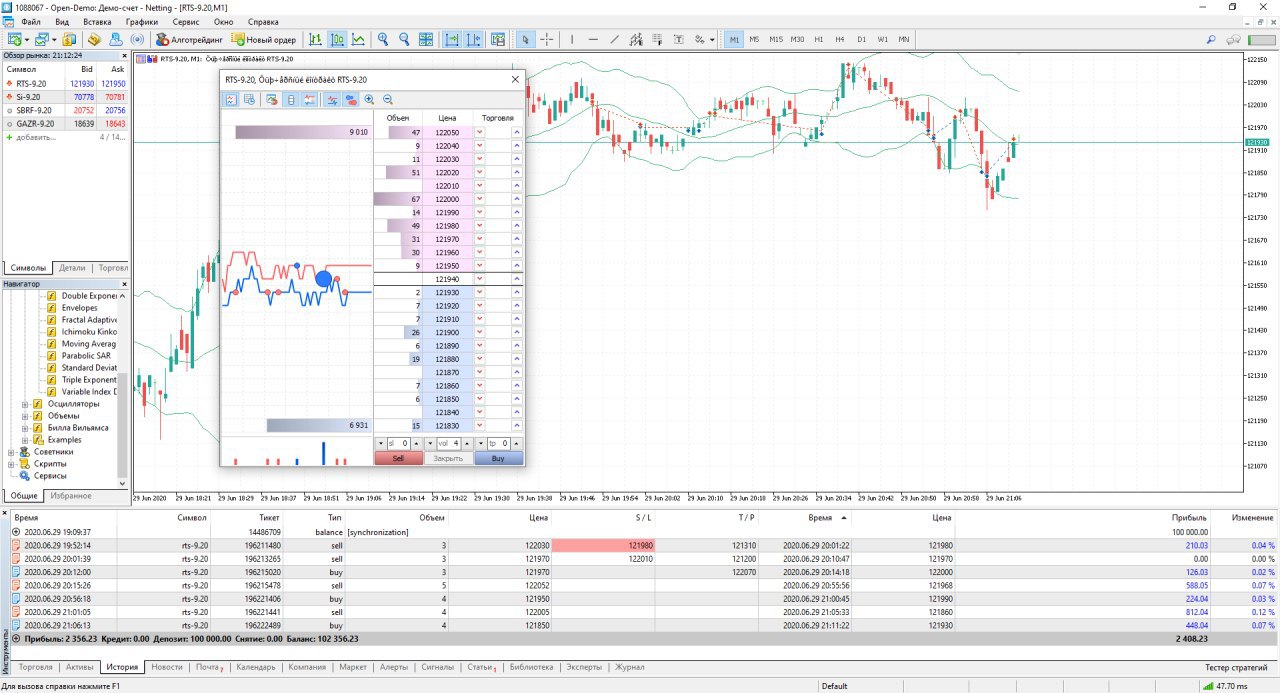Toggle chart shift icon
This screenshot has width=1280, height=693.
[x=473, y=40]
